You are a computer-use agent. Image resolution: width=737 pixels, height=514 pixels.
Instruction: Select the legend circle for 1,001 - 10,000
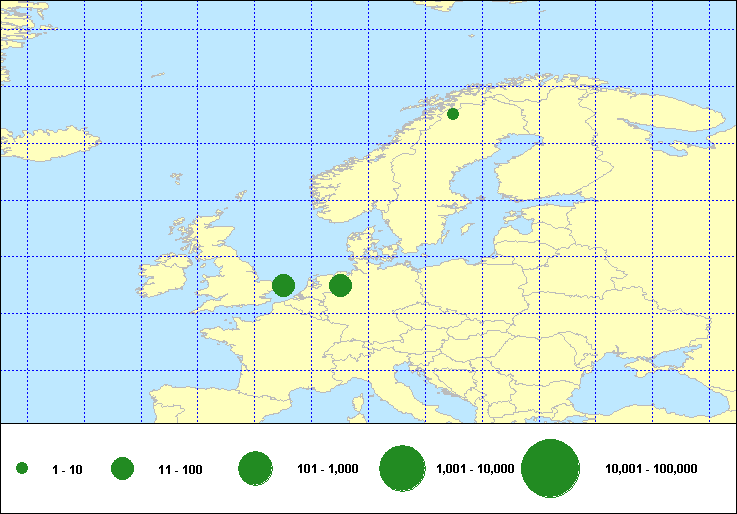click(403, 468)
